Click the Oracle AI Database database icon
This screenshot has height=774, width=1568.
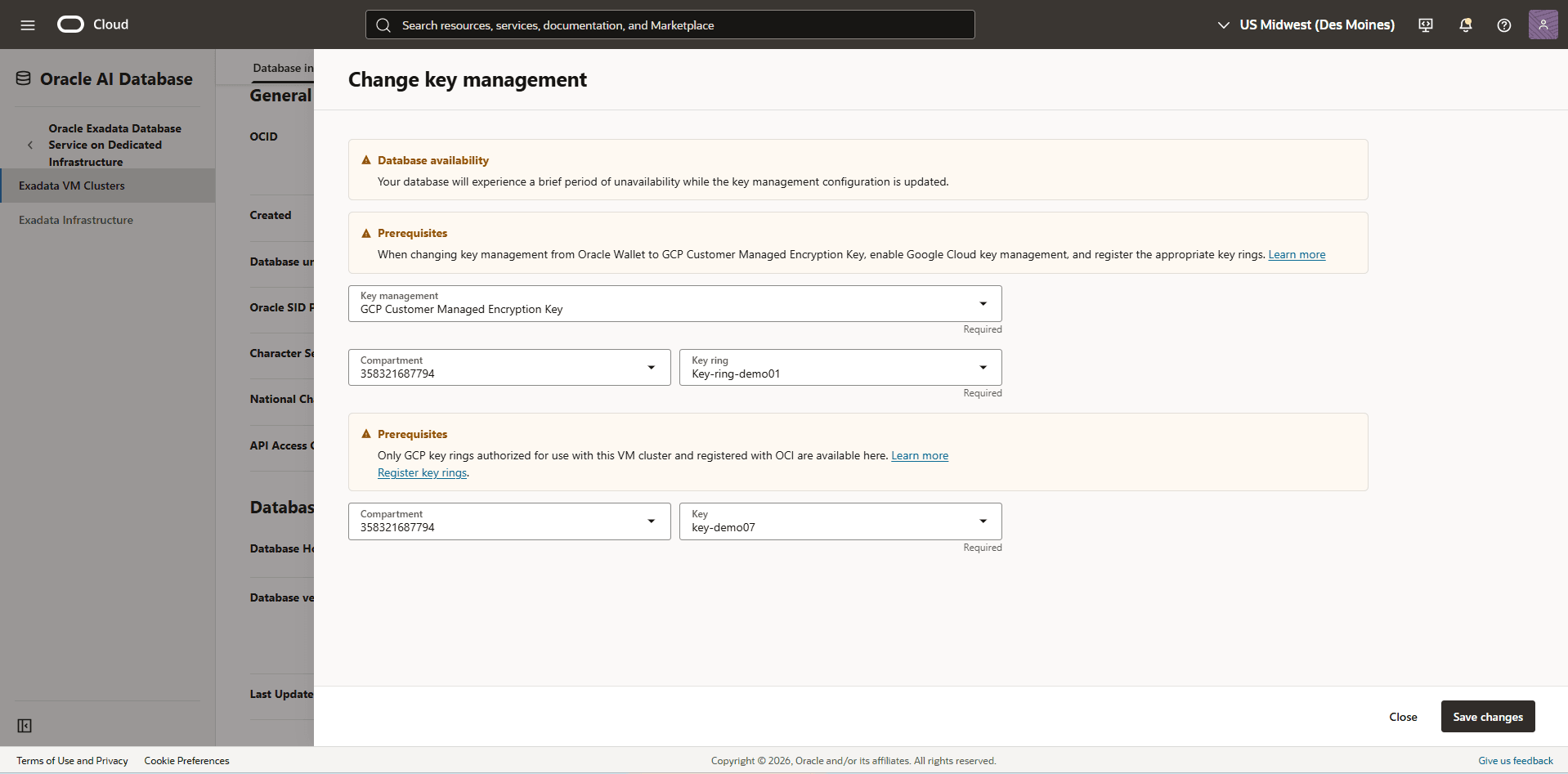point(22,78)
